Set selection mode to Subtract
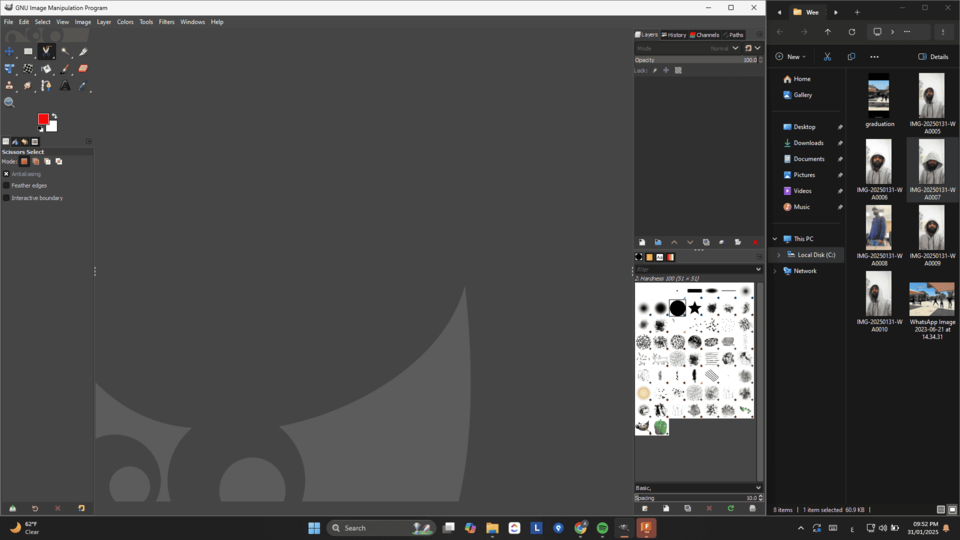This screenshot has height=540, width=960. coord(47,162)
